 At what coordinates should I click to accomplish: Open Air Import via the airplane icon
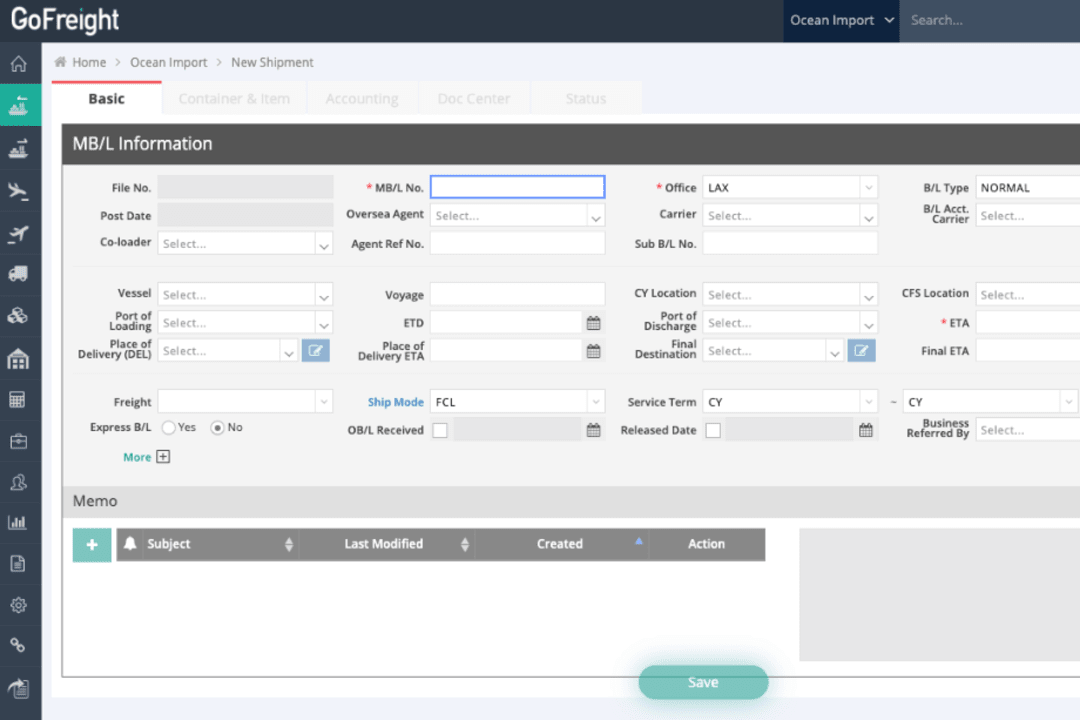coord(20,189)
